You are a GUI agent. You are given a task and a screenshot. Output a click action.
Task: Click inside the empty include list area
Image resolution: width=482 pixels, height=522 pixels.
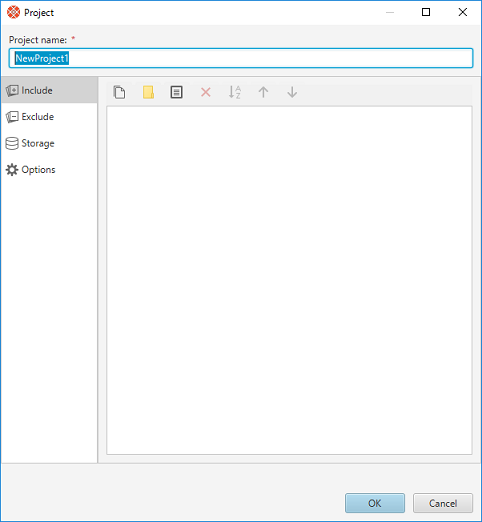pos(289,280)
